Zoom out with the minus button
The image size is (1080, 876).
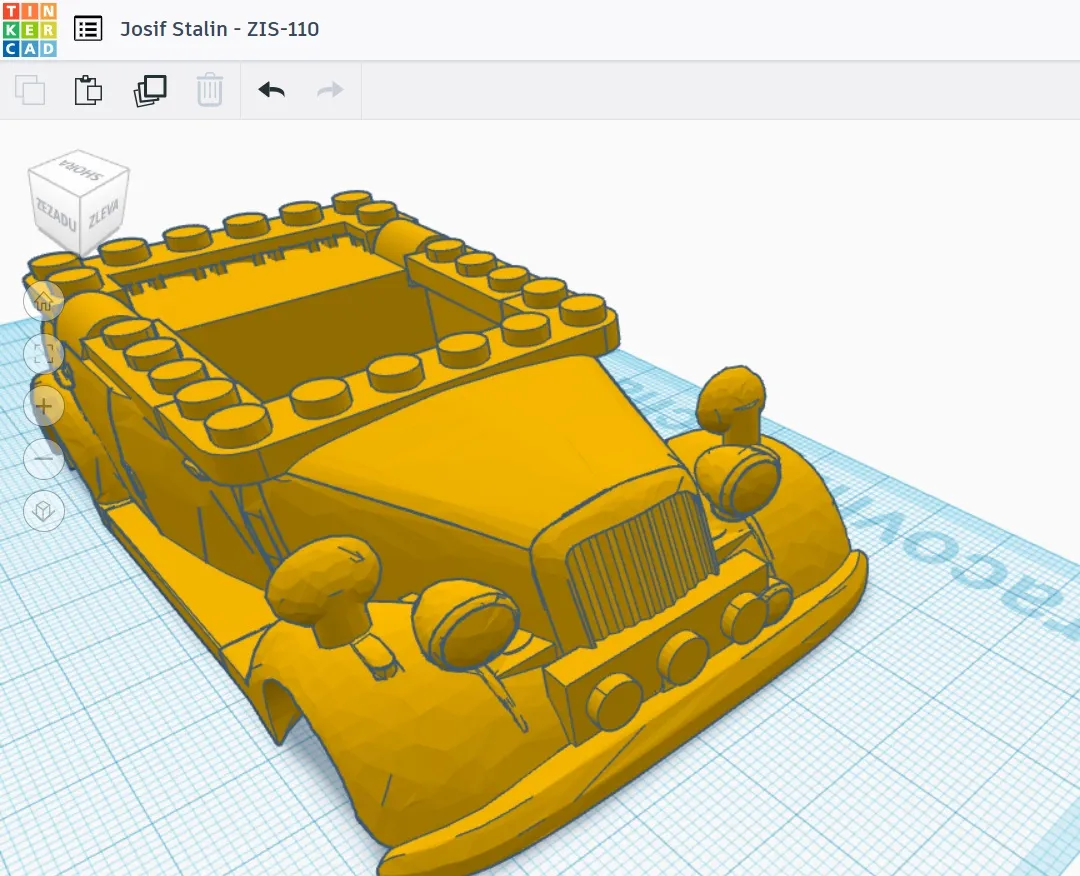pos(44,459)
